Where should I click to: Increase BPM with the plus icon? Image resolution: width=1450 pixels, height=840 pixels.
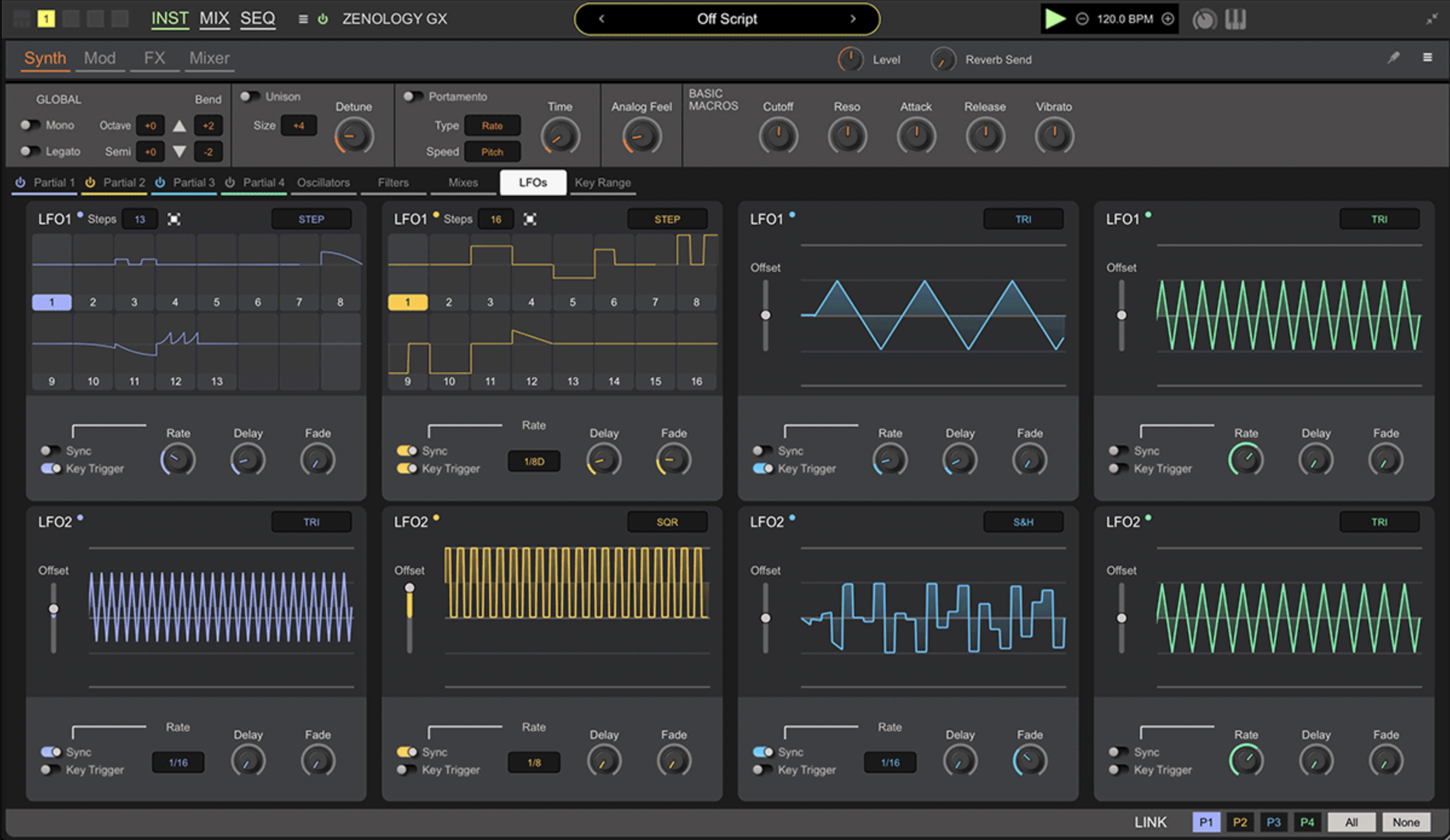(1168, 19)
